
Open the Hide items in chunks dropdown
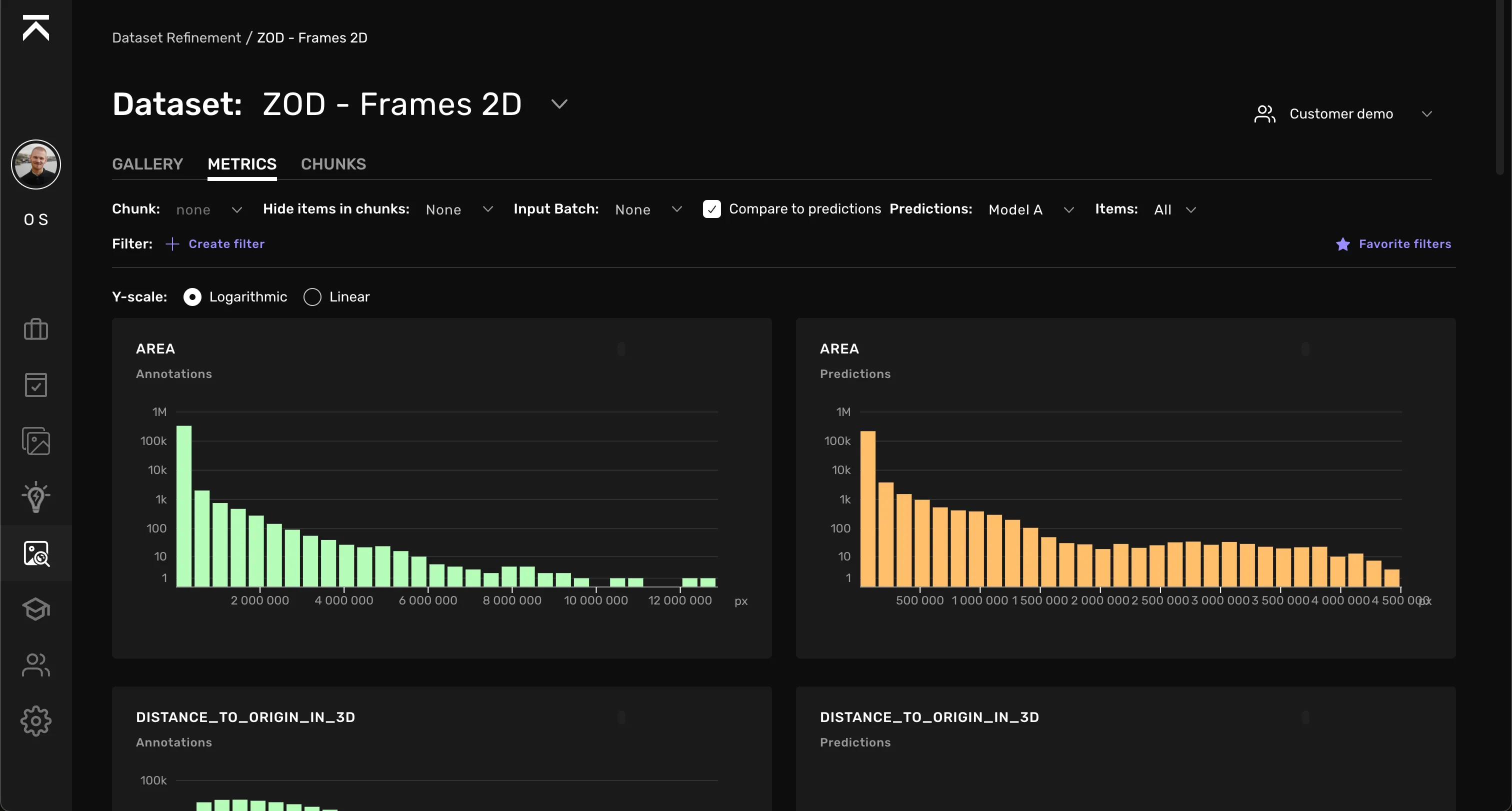tap(459, 209)
